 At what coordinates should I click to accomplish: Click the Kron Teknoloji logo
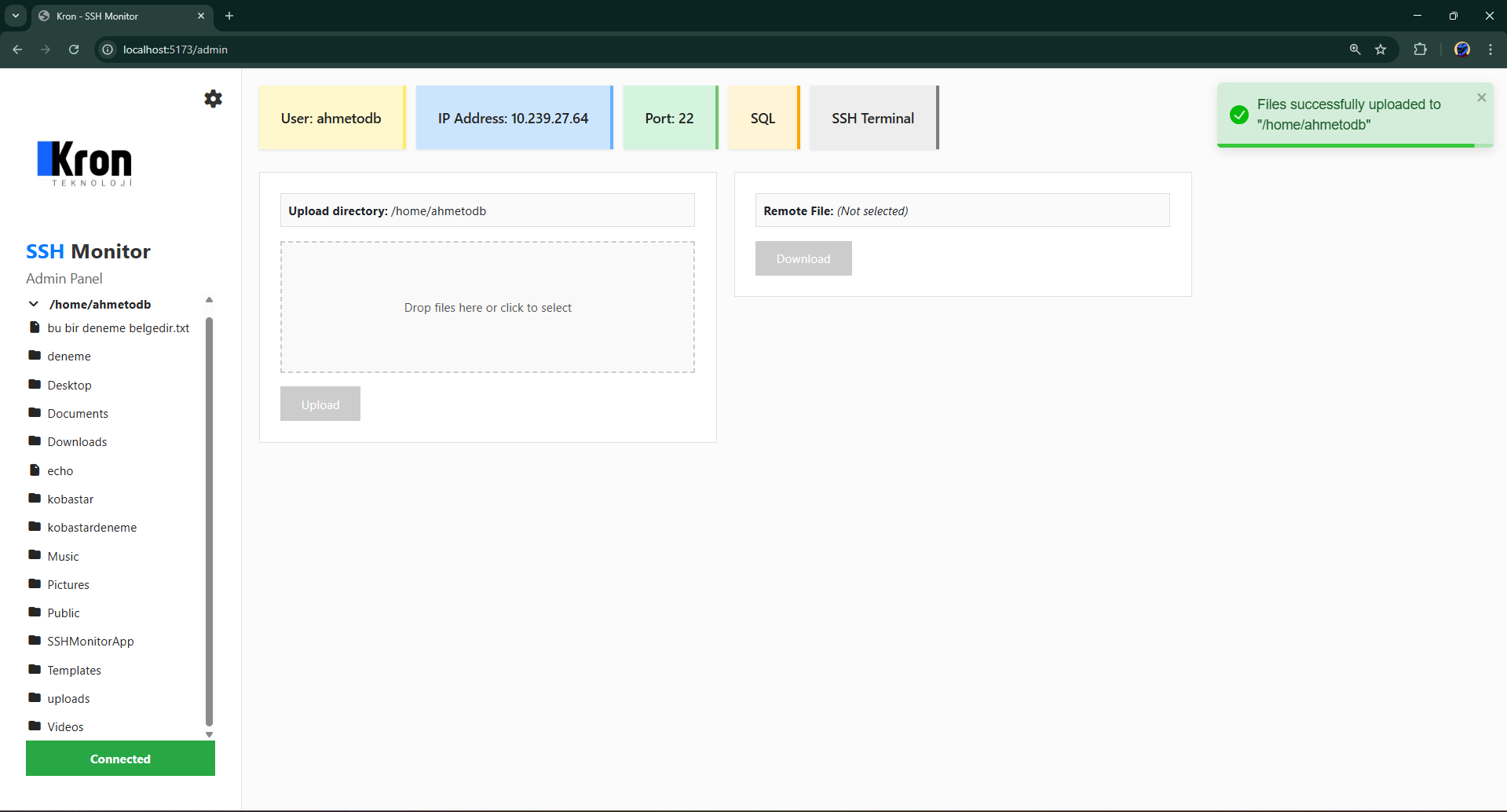[84, 163]
